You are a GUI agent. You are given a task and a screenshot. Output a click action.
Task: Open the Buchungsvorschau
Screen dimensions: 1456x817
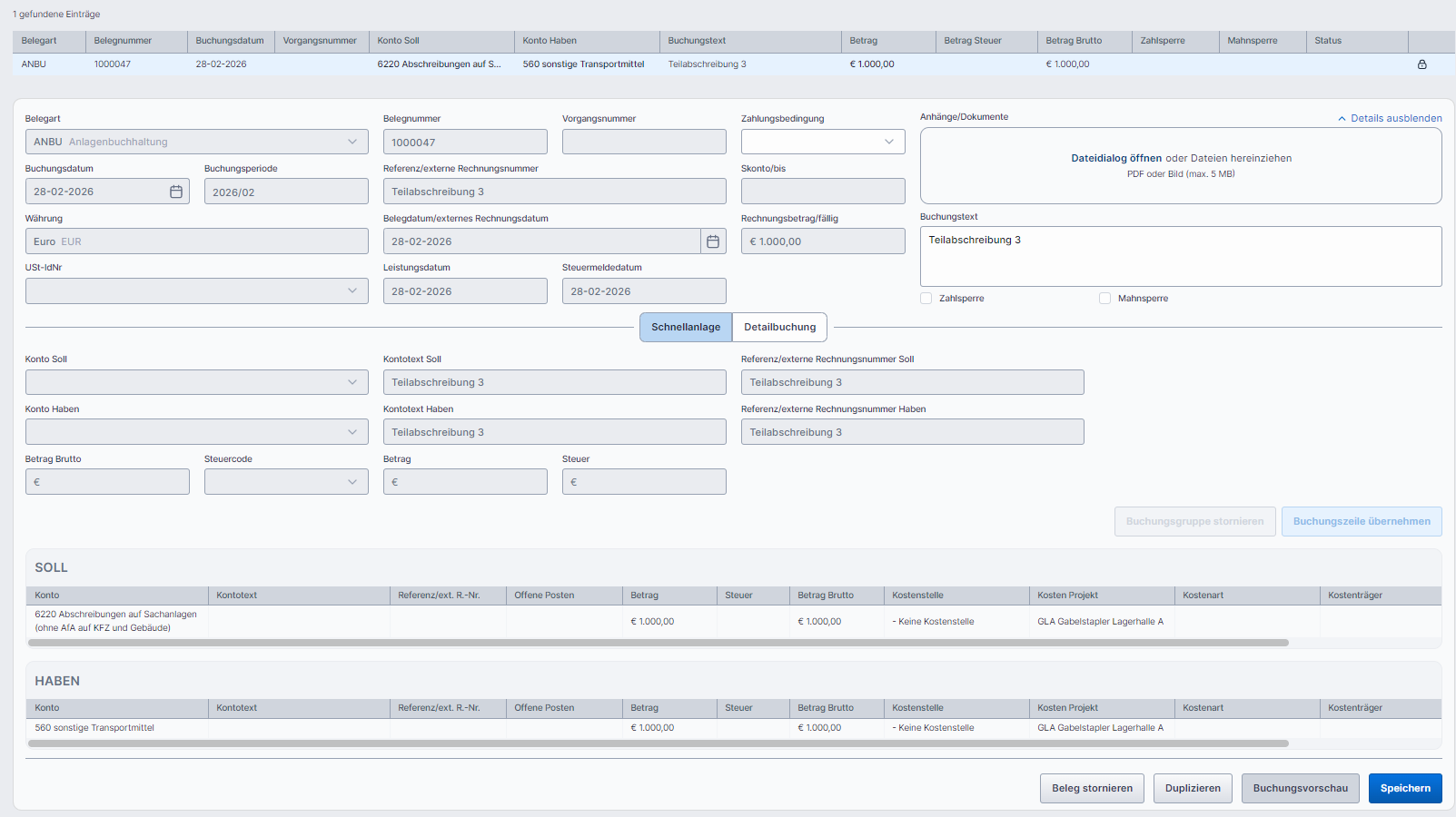(1300, 788)
